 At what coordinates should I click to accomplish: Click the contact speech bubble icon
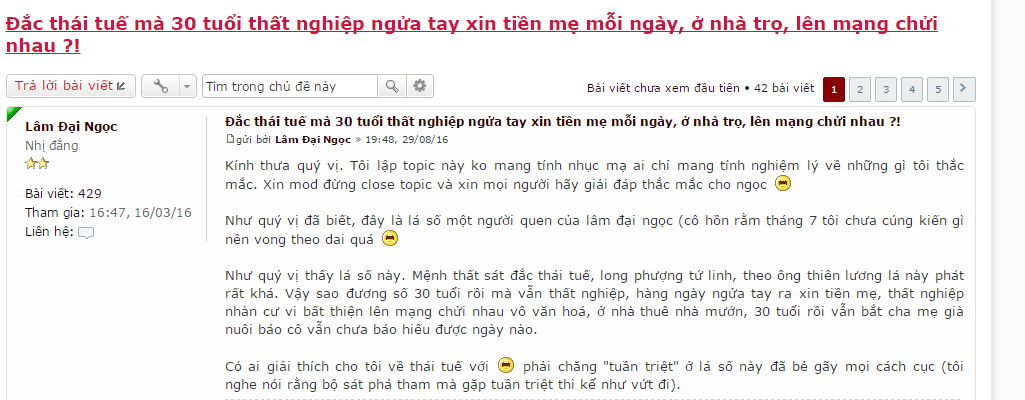(86, 233)
